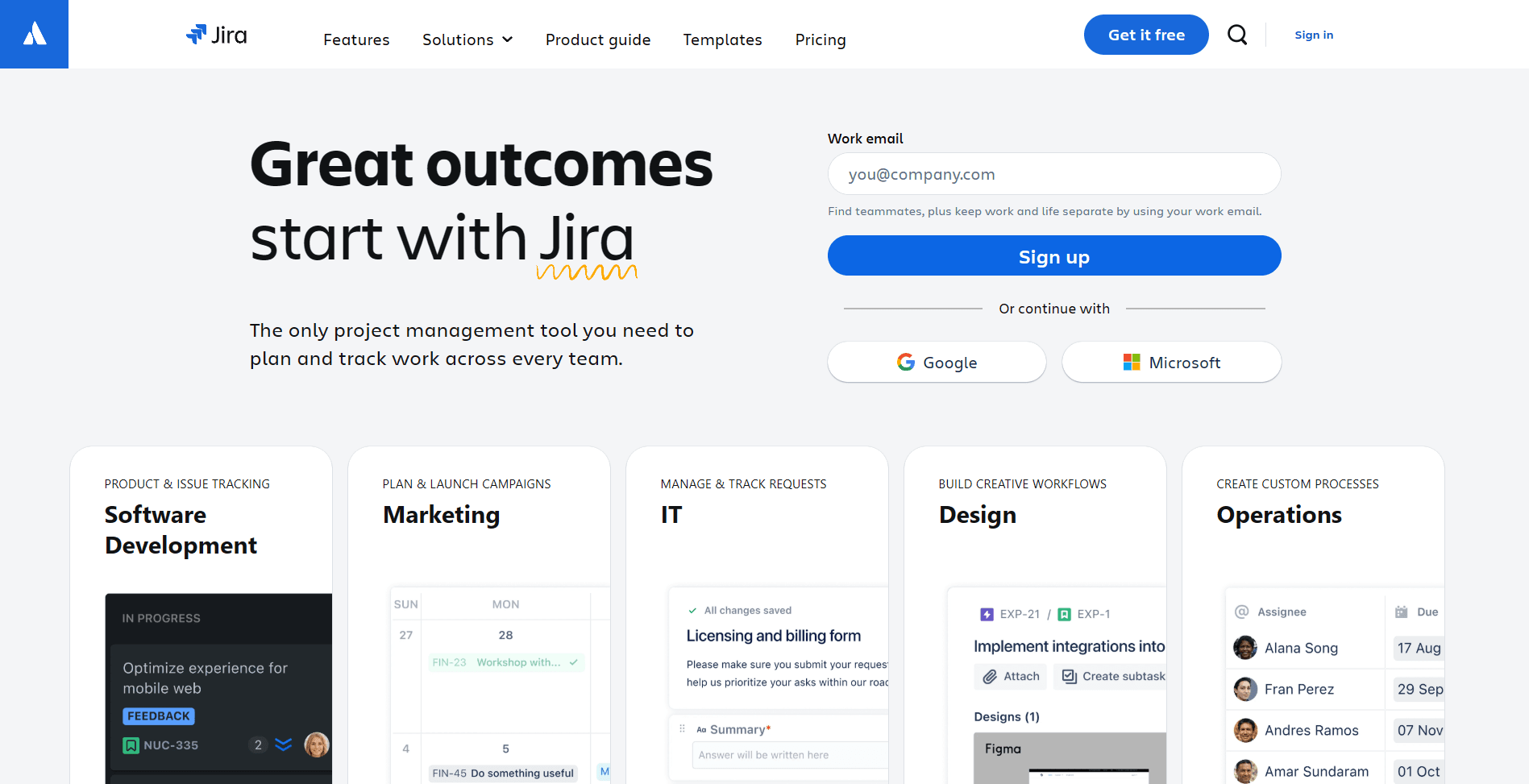Click the low priority double-chevron icon

click(283, 745)
